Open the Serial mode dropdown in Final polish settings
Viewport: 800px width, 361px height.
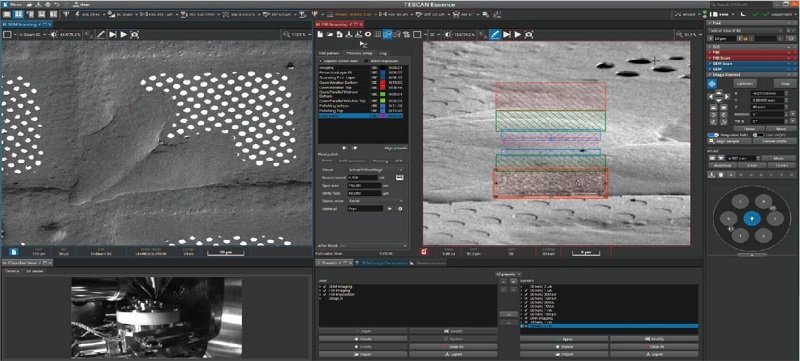pos(376,201)
